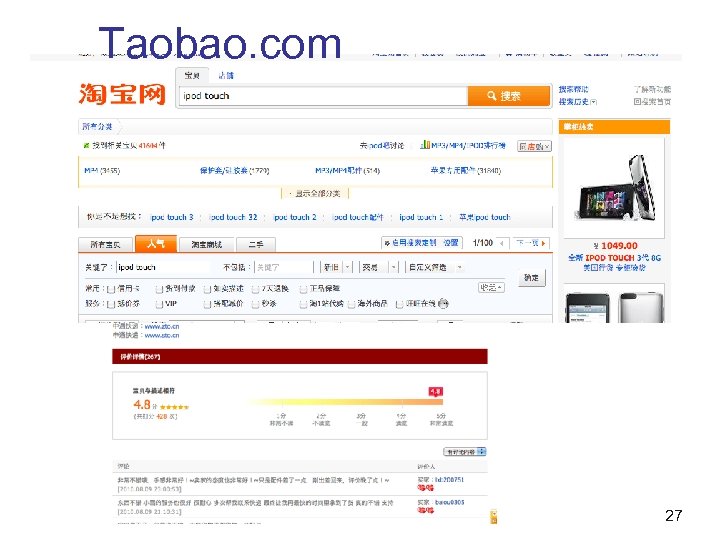This screenshot has height=540, width=720.
Task: Expand the 搜索历史 arrow
Action: point(593,102)
